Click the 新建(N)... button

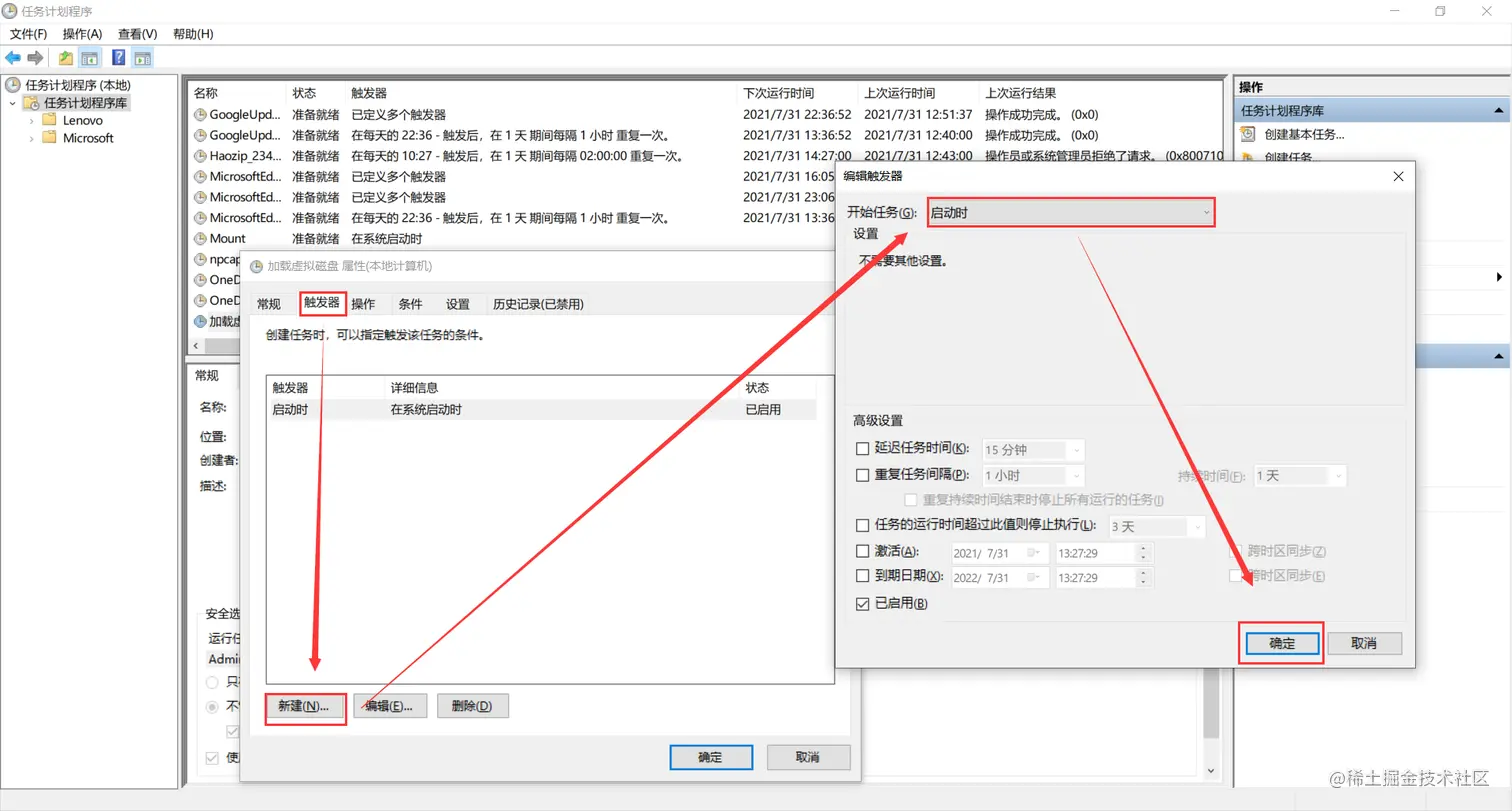tap(304, 706)
